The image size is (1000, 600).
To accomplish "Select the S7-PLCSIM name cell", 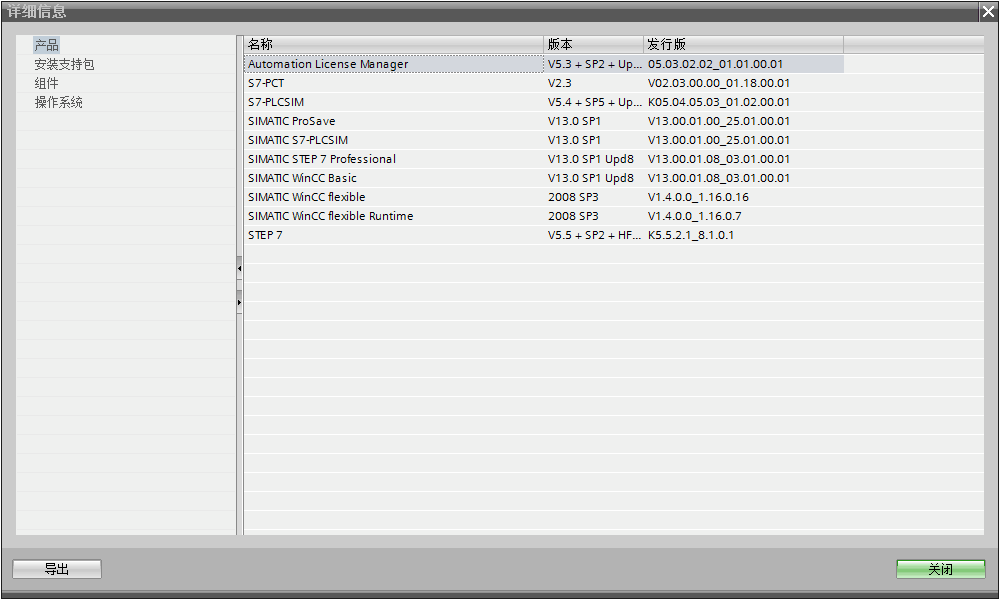I will (x=393, y=102).
